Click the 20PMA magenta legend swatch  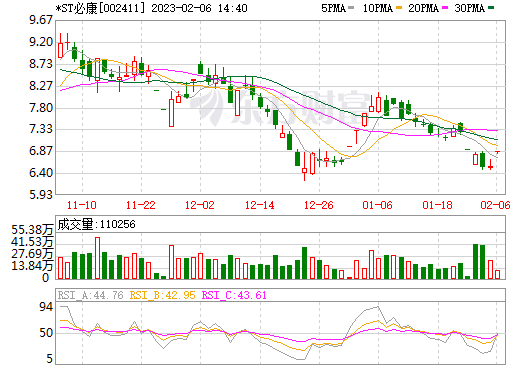click(445, 7)
